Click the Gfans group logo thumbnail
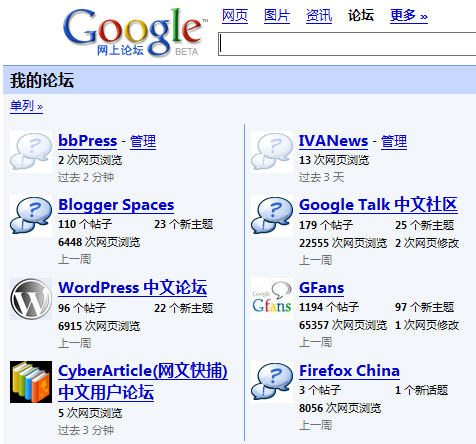Screen dimensions: 476x444 [x=272, y=299]
